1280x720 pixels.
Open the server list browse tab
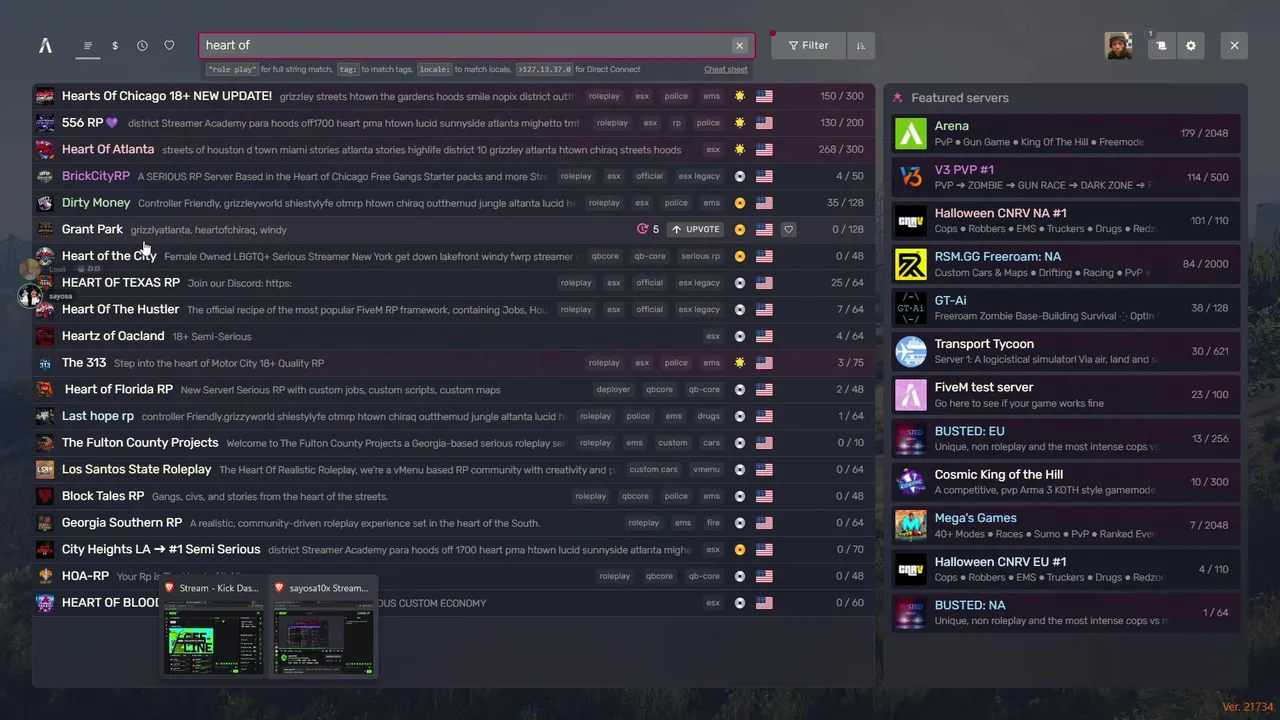[x=88, y=45]
